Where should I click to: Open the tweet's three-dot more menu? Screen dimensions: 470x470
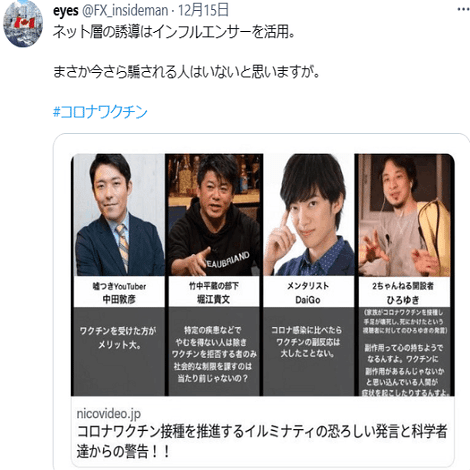point(463,10)
